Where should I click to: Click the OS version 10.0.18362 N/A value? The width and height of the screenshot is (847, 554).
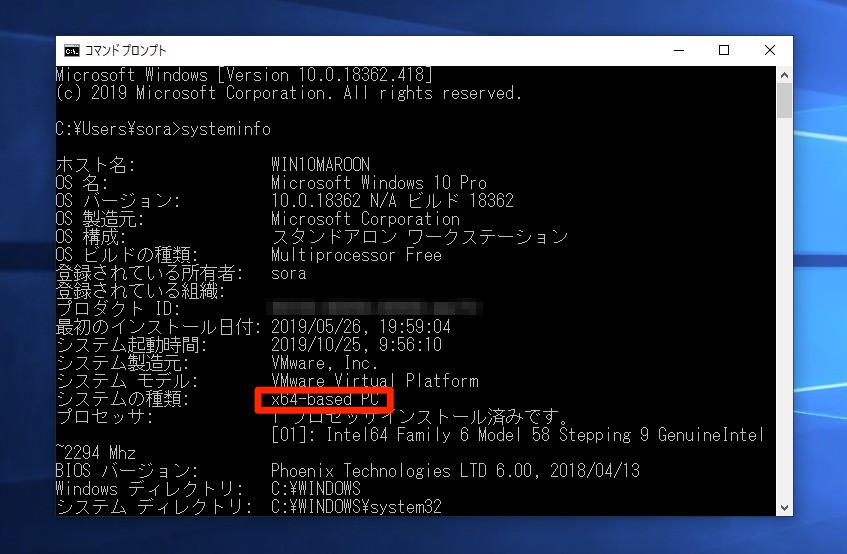pyautogui.click(x=392, y=201)
